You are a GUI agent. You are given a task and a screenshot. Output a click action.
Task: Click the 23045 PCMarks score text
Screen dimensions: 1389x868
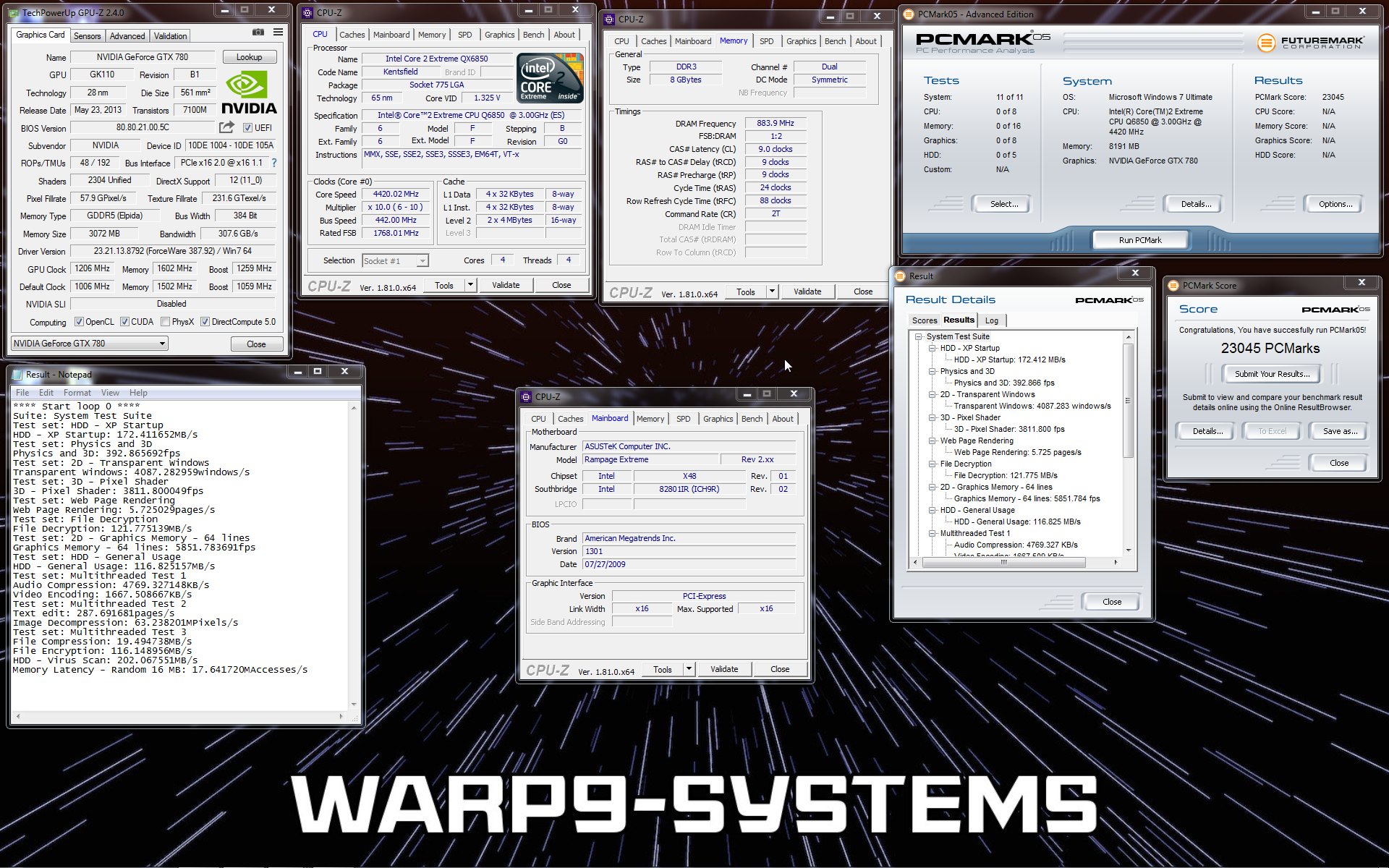click(1270, 349)
